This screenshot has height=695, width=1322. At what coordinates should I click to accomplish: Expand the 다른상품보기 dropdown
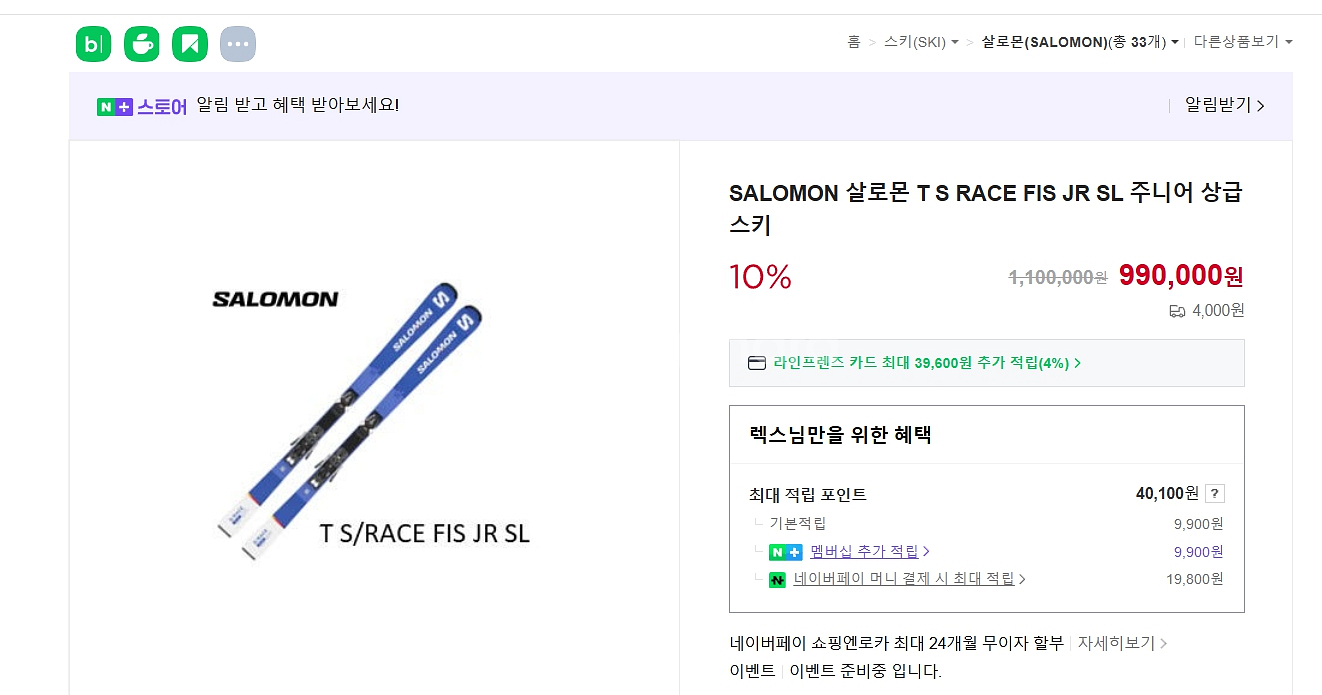pos(1243,42)
